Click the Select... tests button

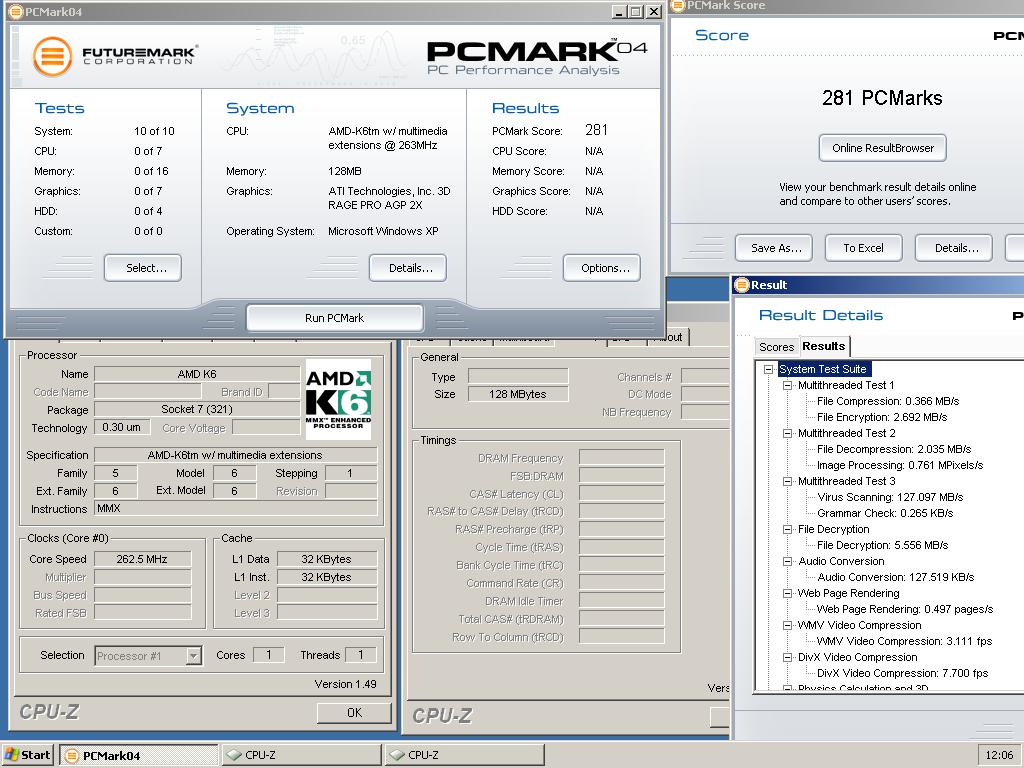click(143, 268)
